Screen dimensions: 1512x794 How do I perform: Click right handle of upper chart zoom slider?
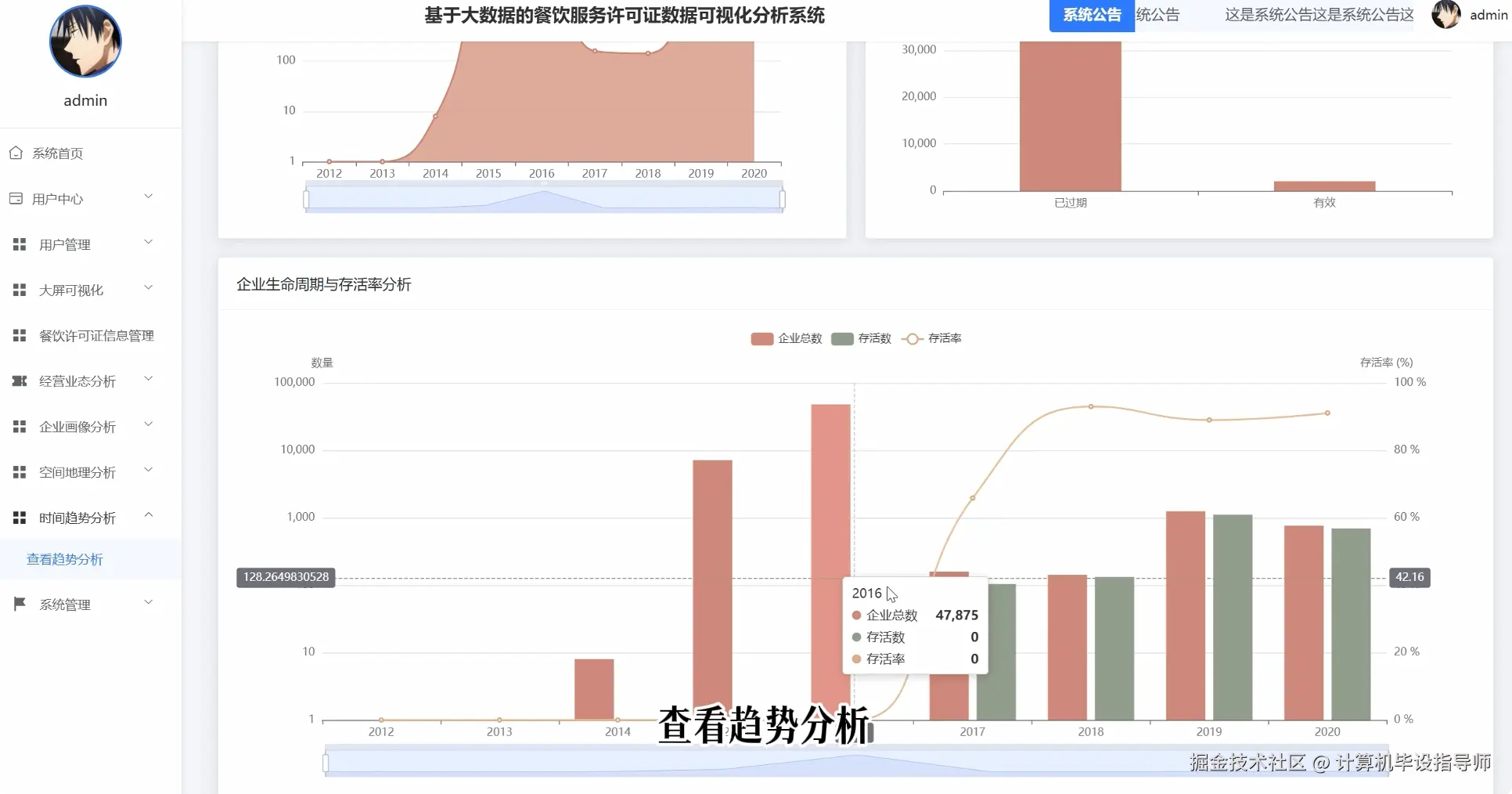783,199
